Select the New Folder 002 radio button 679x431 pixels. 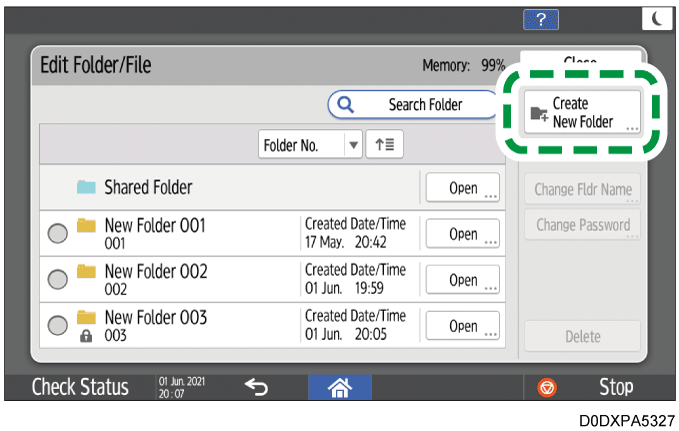[x=58, y=279]
